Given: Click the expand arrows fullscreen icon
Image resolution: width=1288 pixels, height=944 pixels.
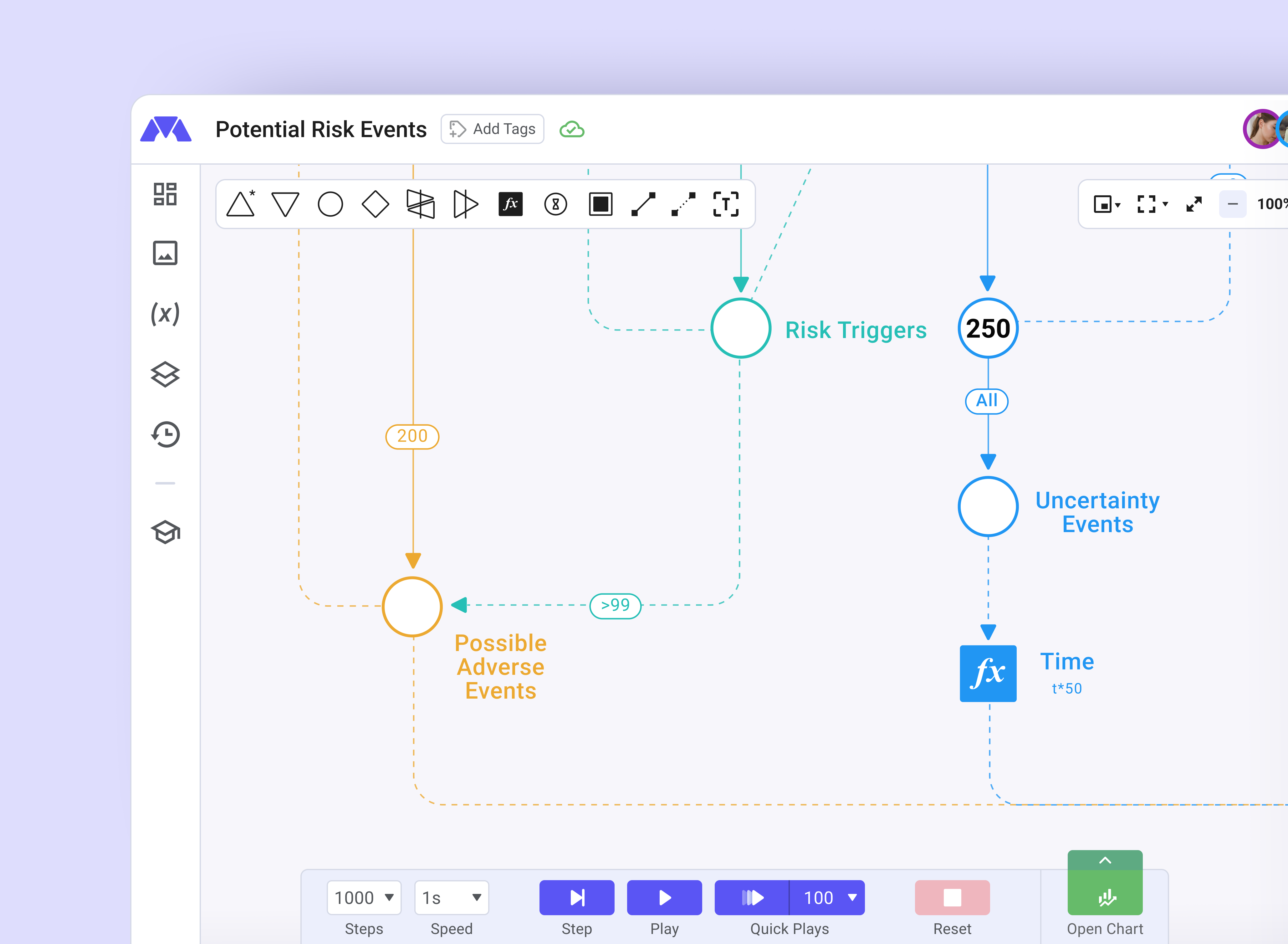Looking at the screenshot, I should pyautogui.click(x=1194, y=204).
